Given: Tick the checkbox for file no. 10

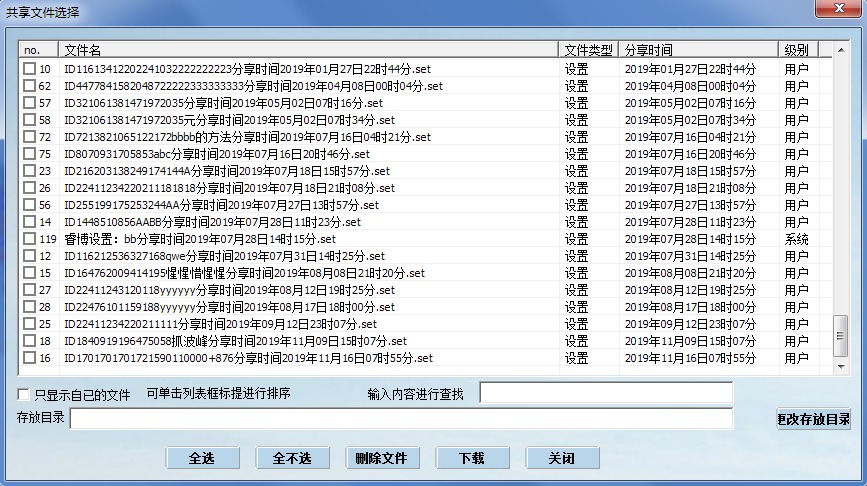Looking at the screenshot, I should (29, 69).
